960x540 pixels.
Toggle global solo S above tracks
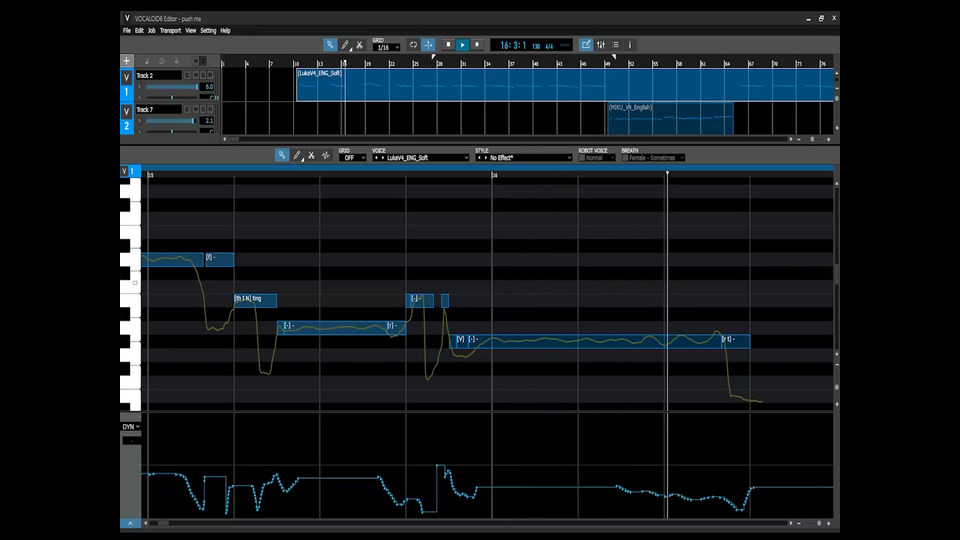coord(203,61)
